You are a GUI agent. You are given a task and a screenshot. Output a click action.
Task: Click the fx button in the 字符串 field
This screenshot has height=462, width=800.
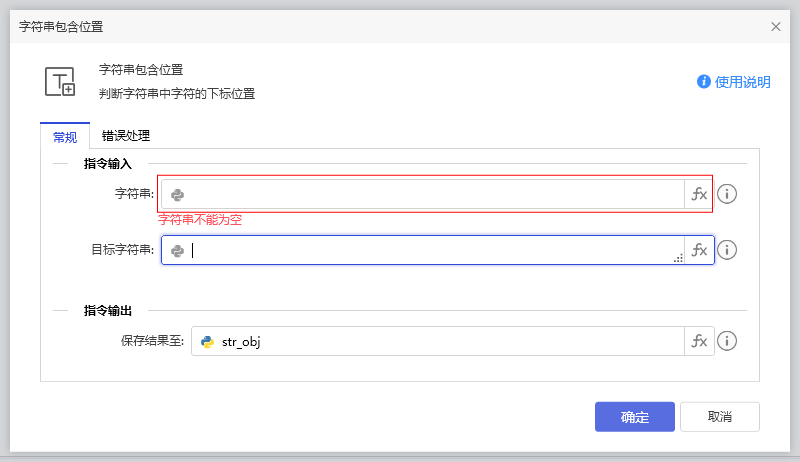pos(699,194)
